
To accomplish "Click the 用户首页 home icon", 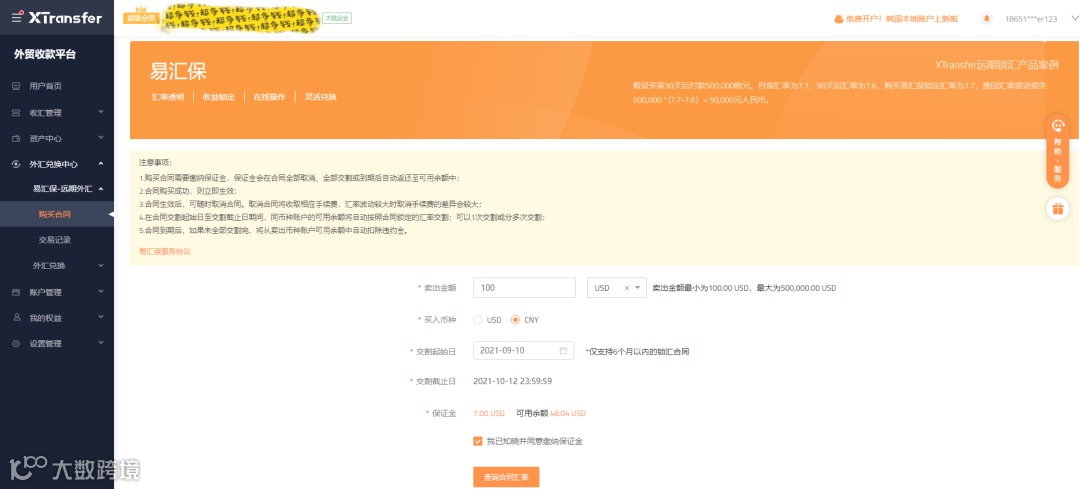I will click(17, 86).
